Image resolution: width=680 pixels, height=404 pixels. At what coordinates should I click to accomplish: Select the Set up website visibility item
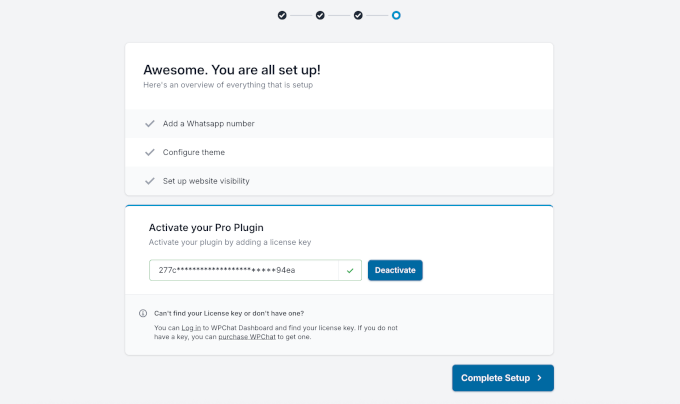click(x=206, y=181)
